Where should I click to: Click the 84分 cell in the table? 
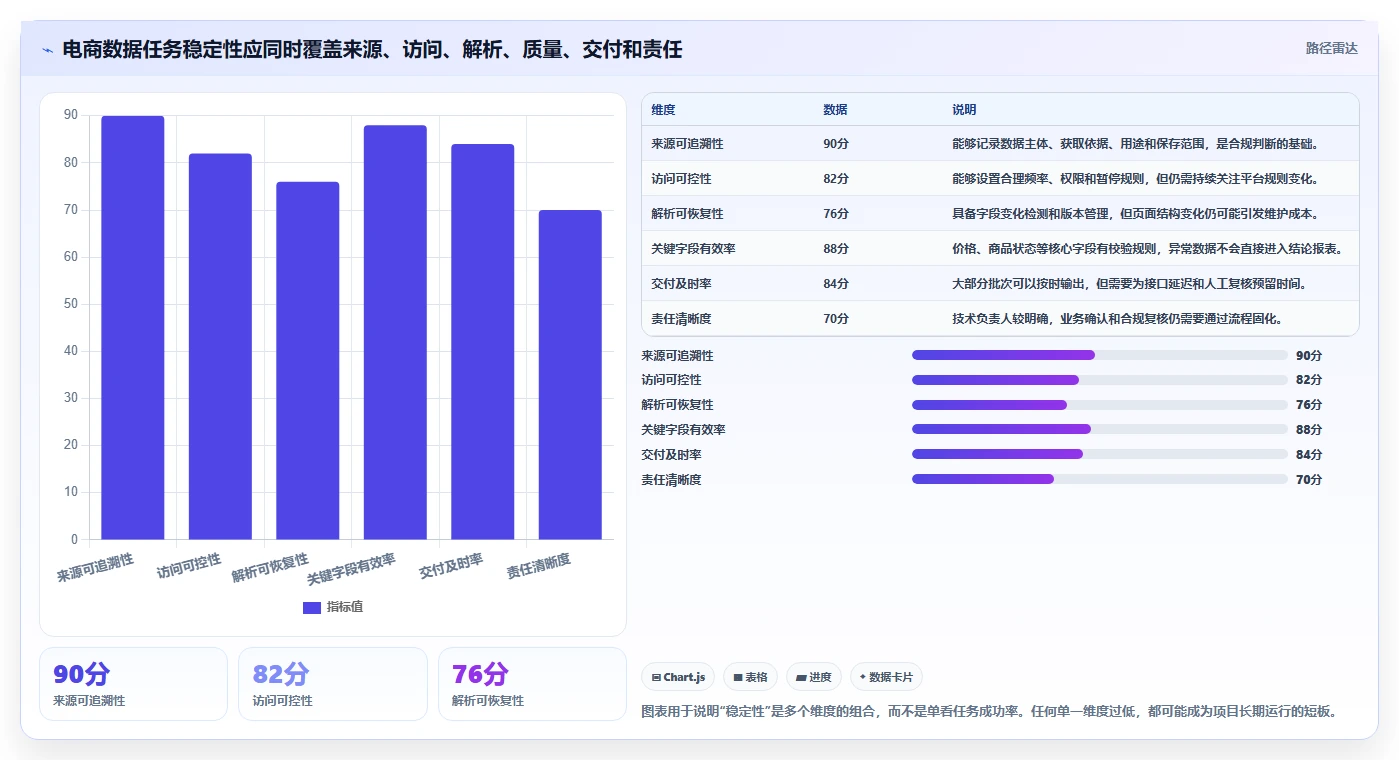(x=836, y=284)
